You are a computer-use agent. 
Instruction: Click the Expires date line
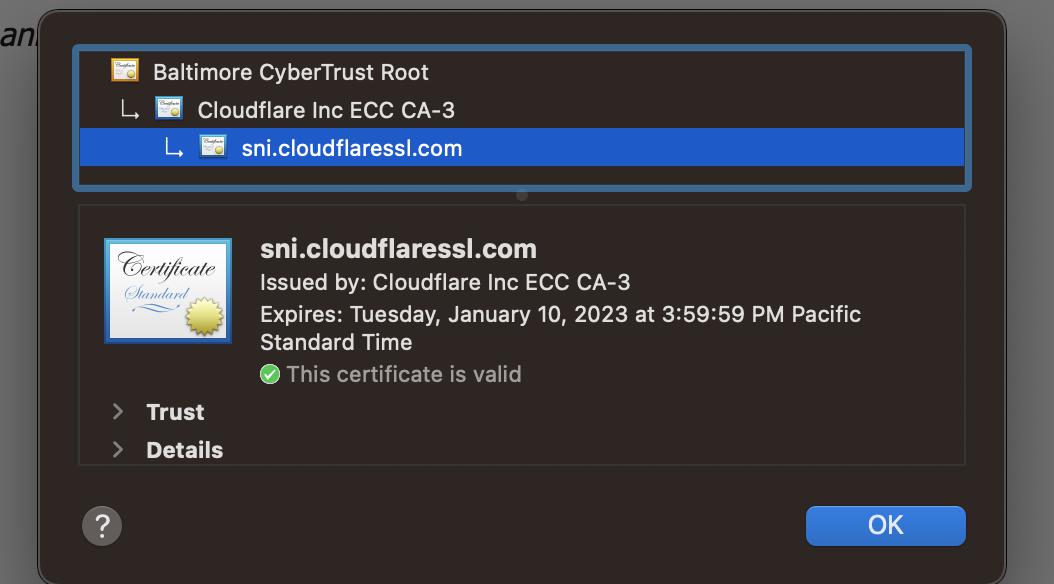point(560,314)
